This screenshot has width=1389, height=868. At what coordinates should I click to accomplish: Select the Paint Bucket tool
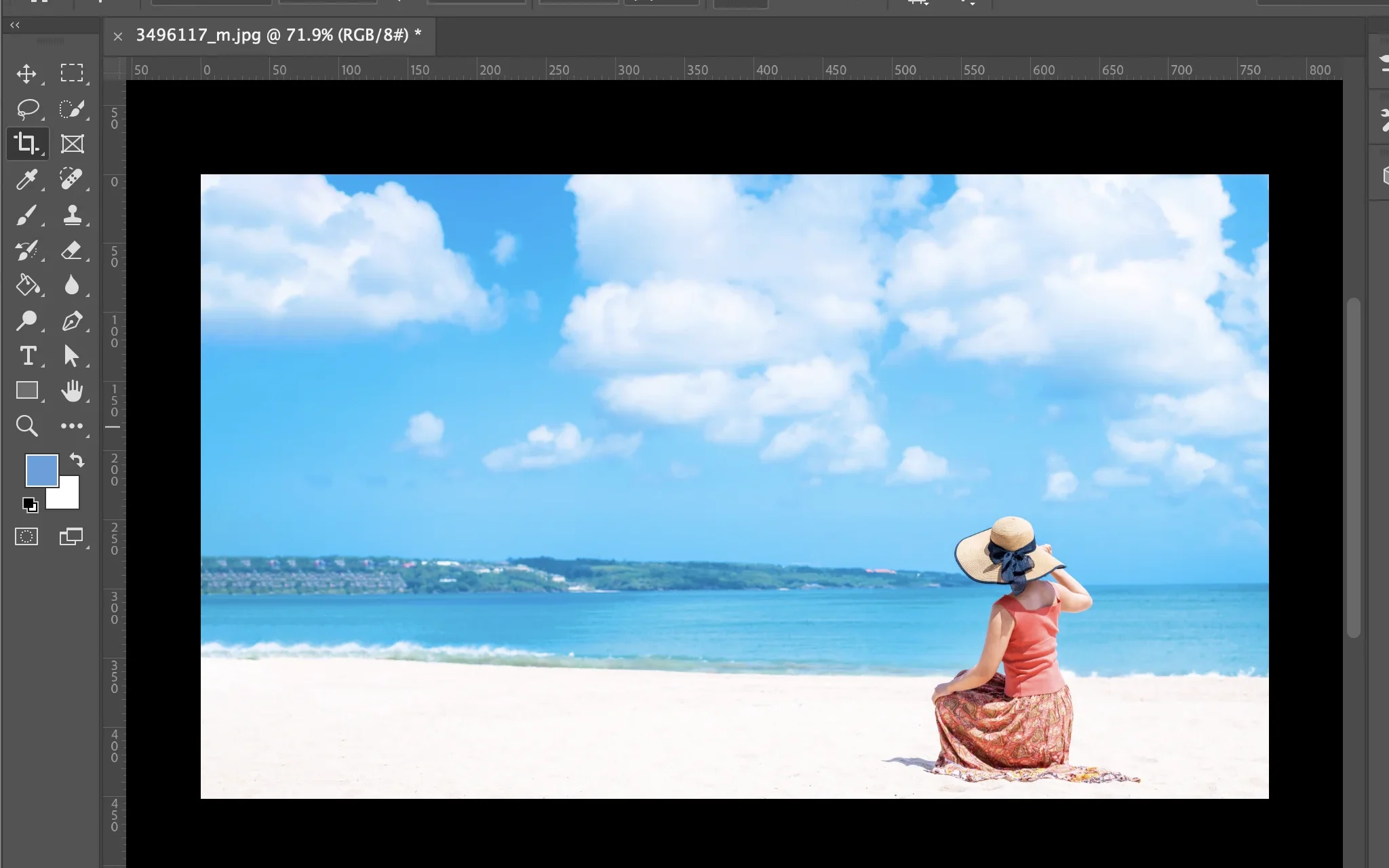(x=28, y=285)
